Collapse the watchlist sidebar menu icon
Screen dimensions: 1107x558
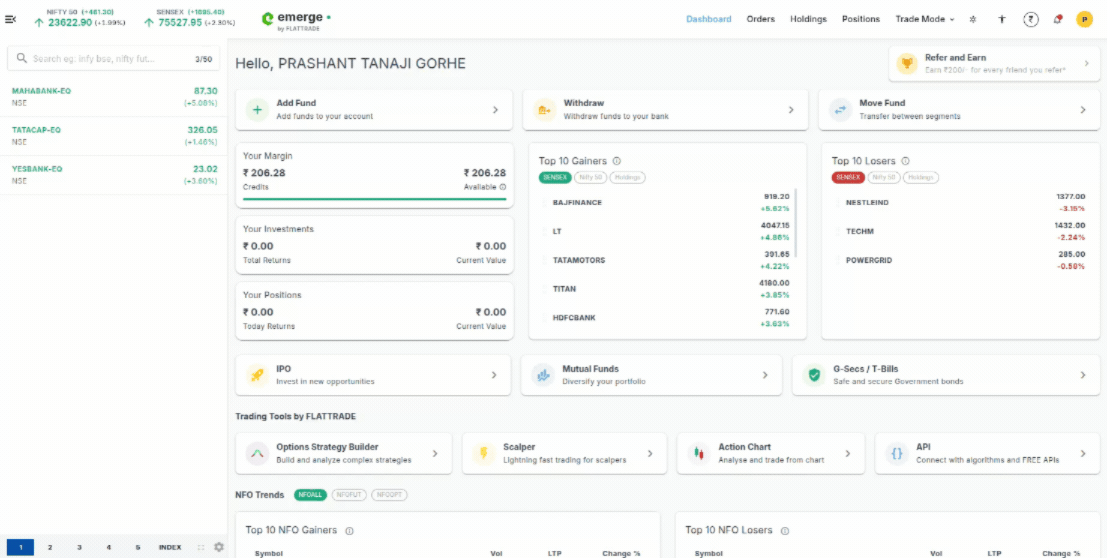(11, 19)
